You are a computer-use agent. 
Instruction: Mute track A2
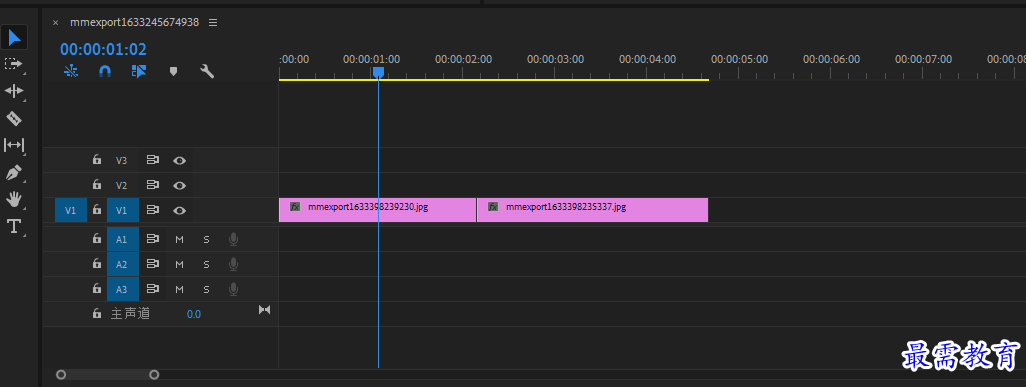pos(179,265)
